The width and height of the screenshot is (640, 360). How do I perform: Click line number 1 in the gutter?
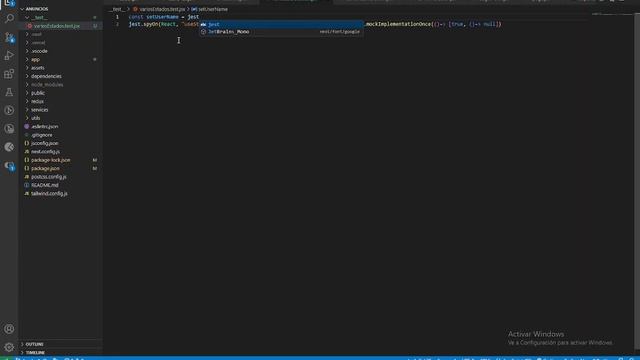coord(117,17)
